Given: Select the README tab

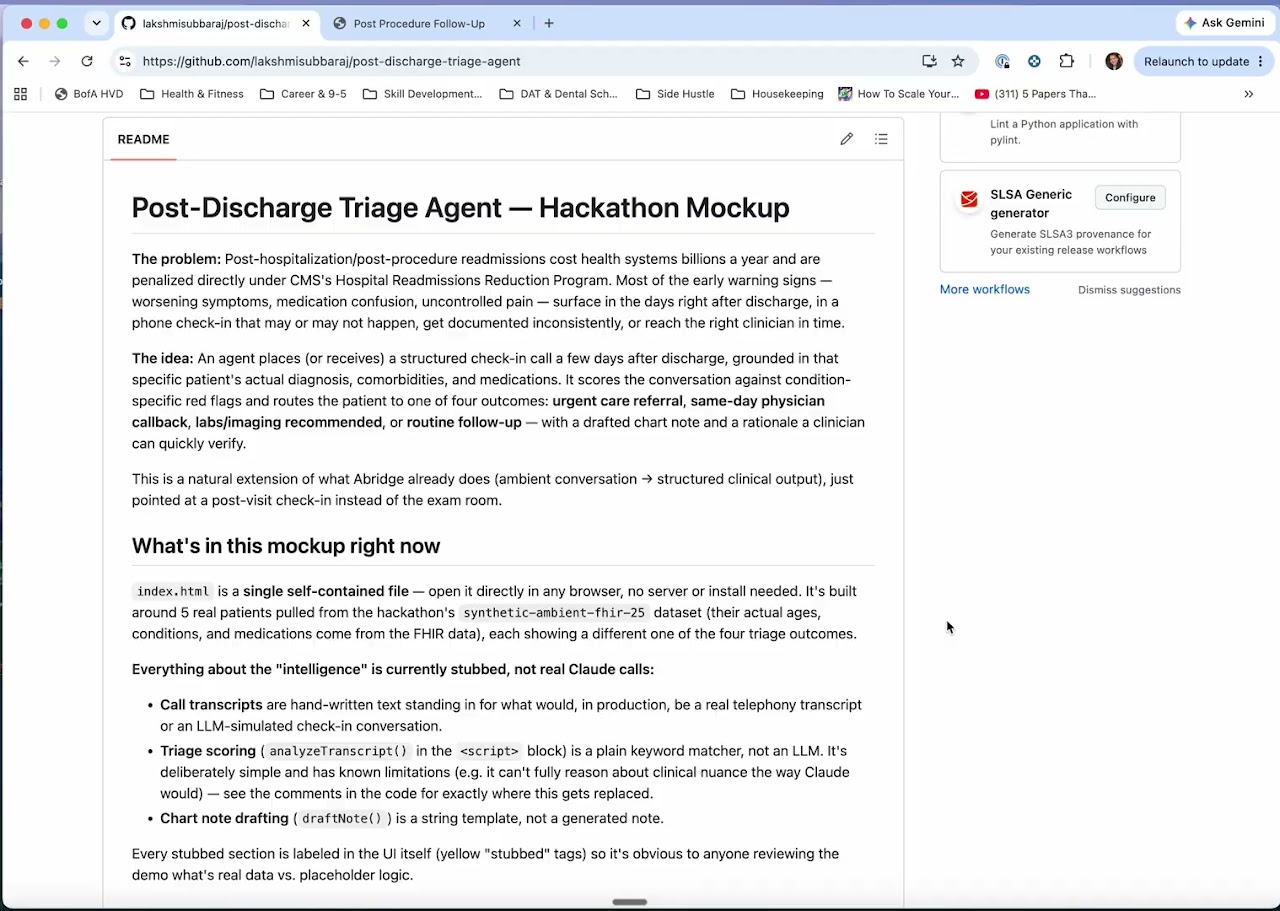Looking at the screenshot, I should [x=143, y=139].
